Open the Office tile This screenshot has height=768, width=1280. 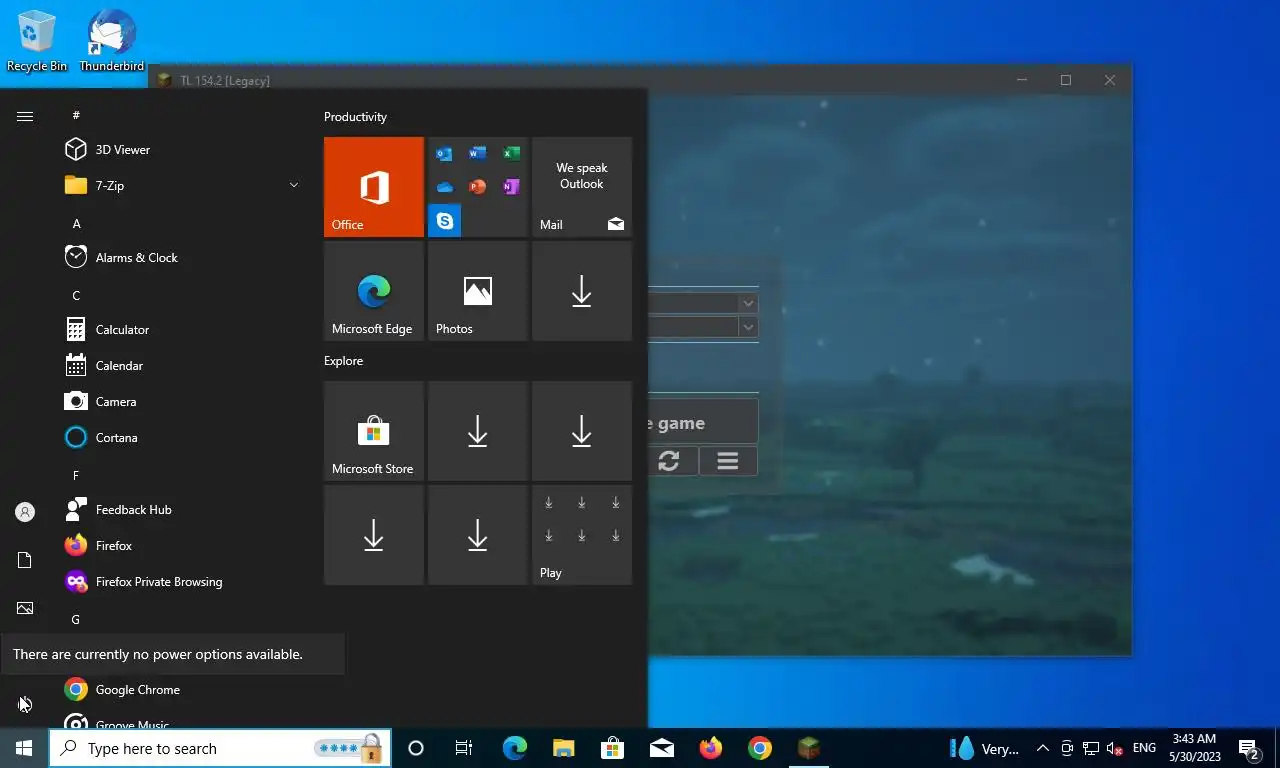374,187
